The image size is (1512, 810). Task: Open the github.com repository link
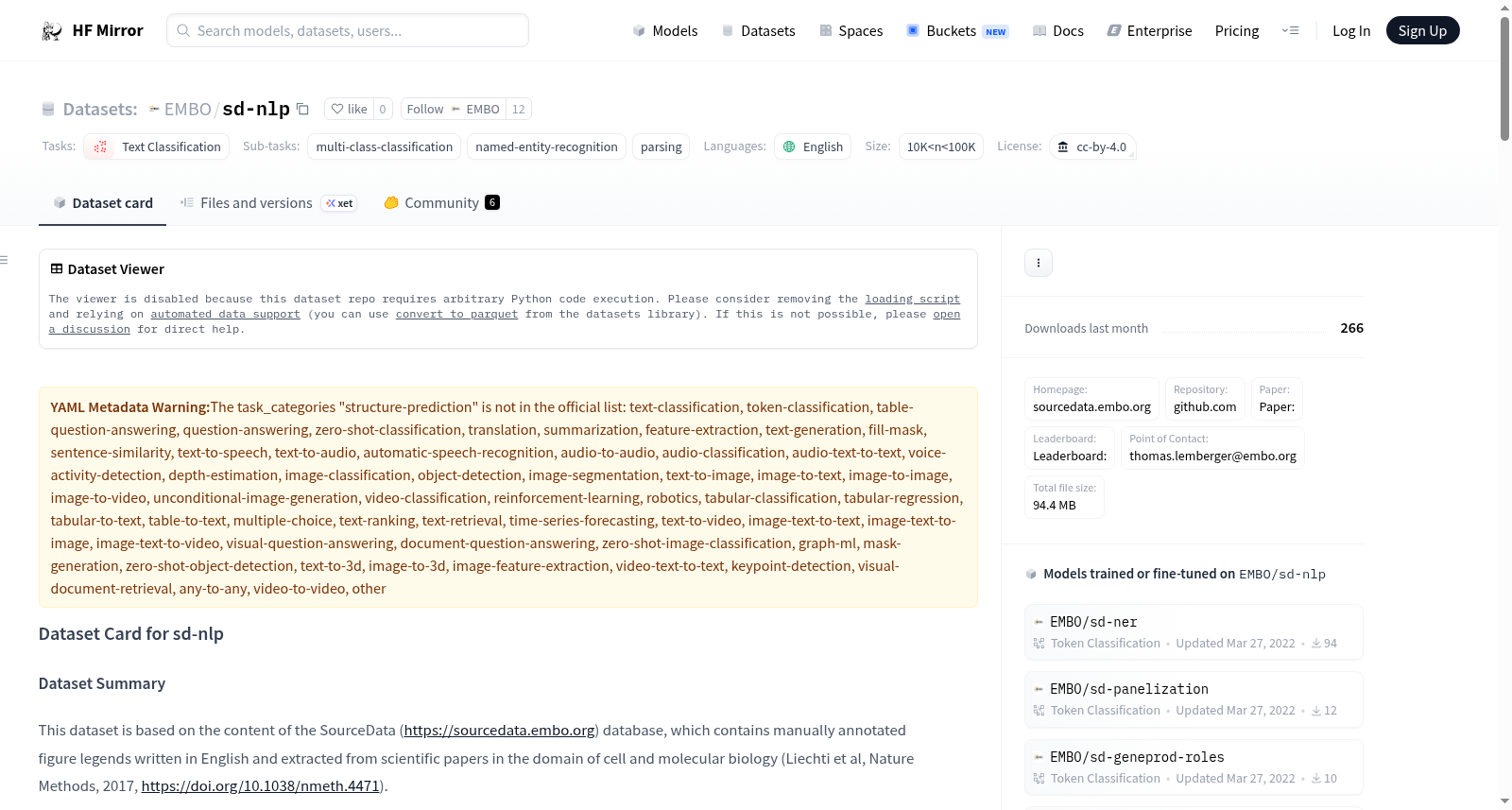tap(1205, 407)
